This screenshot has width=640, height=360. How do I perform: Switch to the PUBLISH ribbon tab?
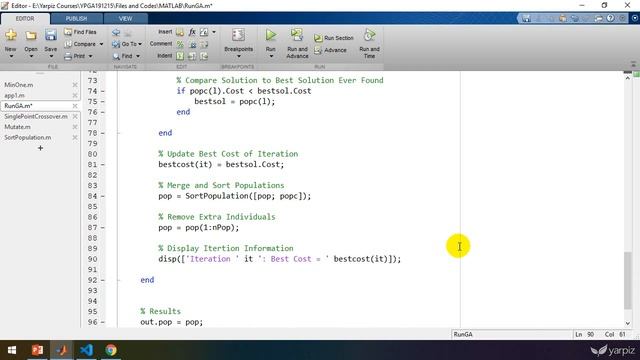click(x=76, y=19)
